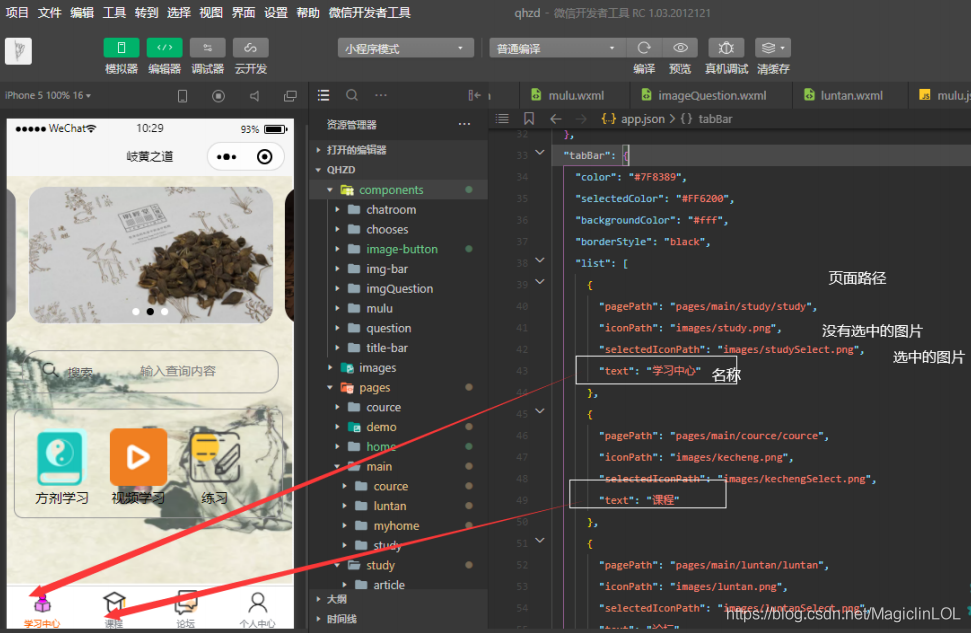Open the 工具 menu in the menu bar

[114, 13]
